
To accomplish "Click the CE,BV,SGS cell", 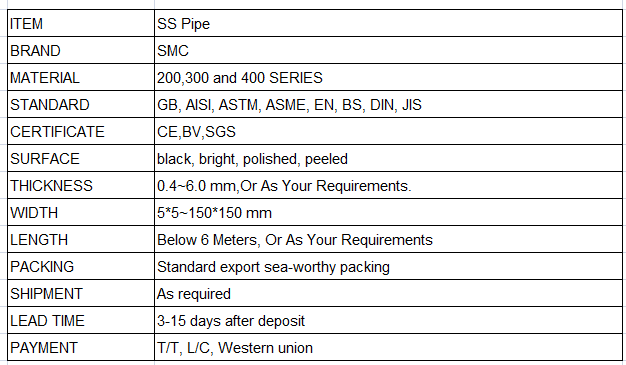I will pyautogui.click(x=388, y=131).
